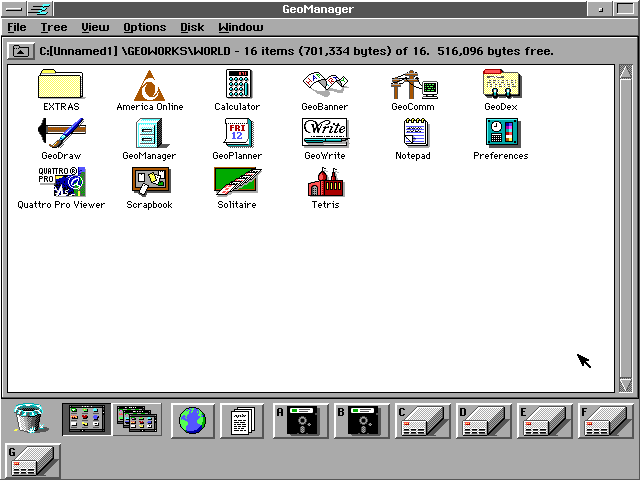Open the Options menu
The width and height of the screenshot is (640, 480).
tap(144, 27)
